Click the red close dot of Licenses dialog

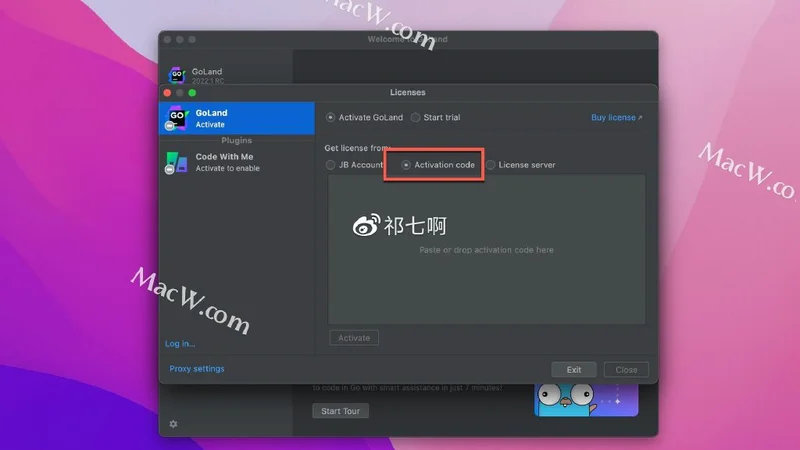(167, 93)
